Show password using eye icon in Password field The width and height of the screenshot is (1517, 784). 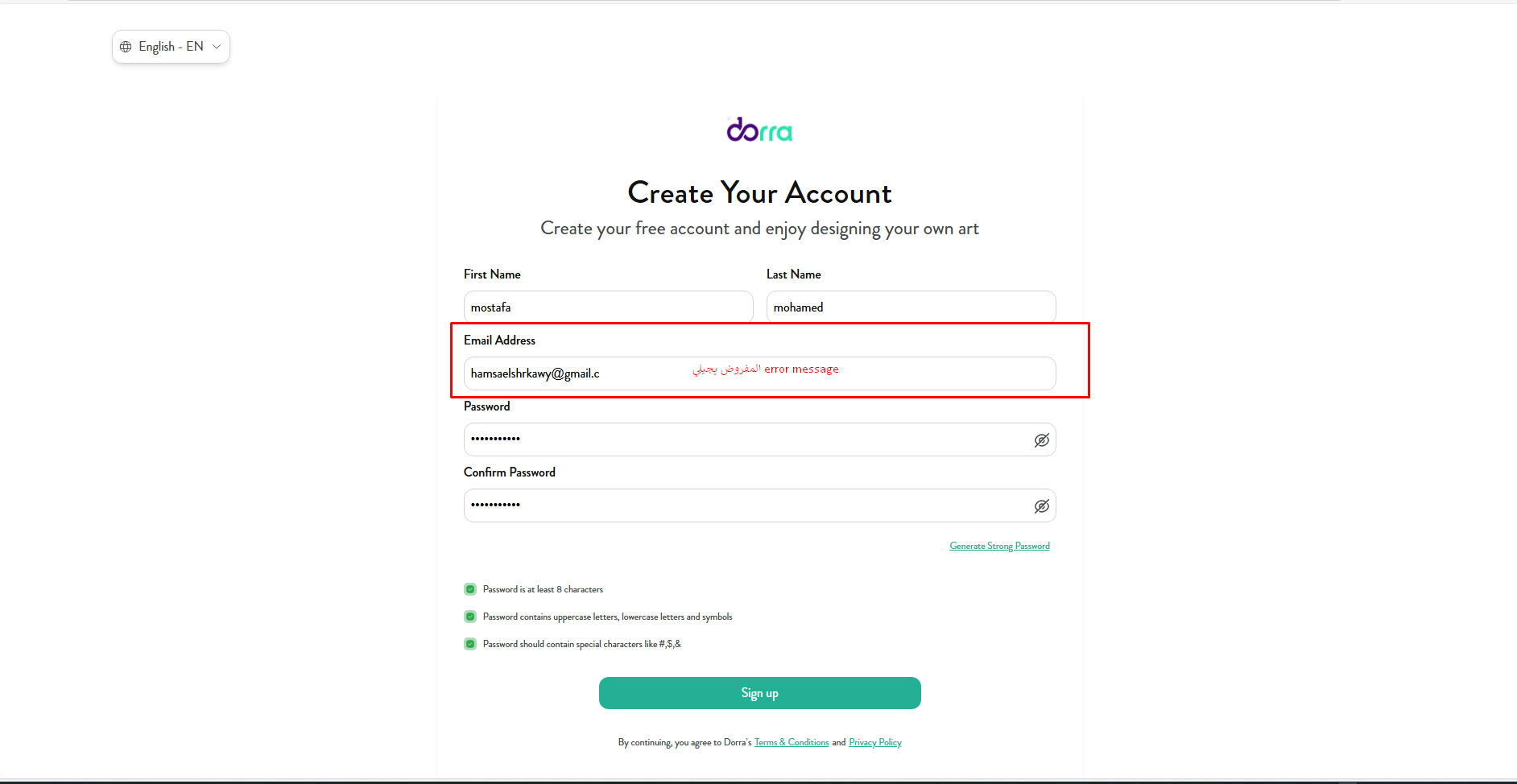point(1041,440)
